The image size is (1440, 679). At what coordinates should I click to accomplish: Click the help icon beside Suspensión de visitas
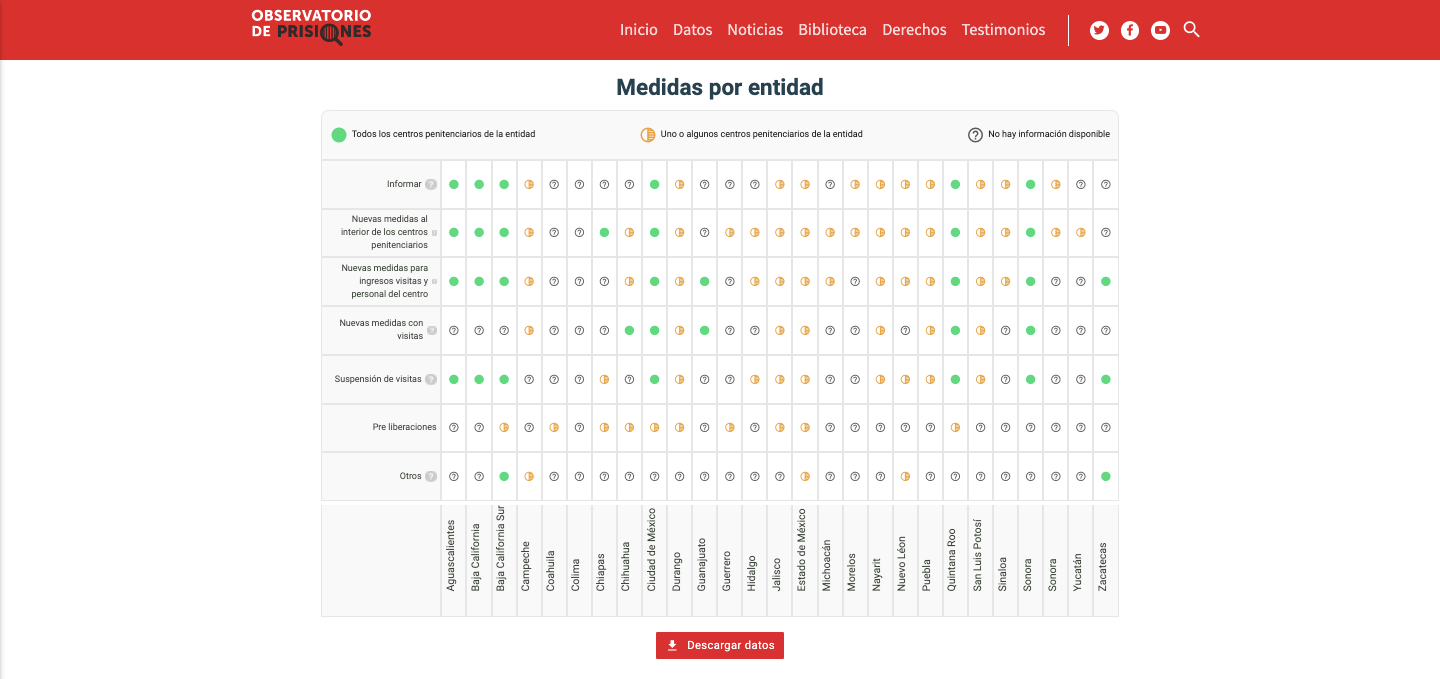(x=431, y=379)
